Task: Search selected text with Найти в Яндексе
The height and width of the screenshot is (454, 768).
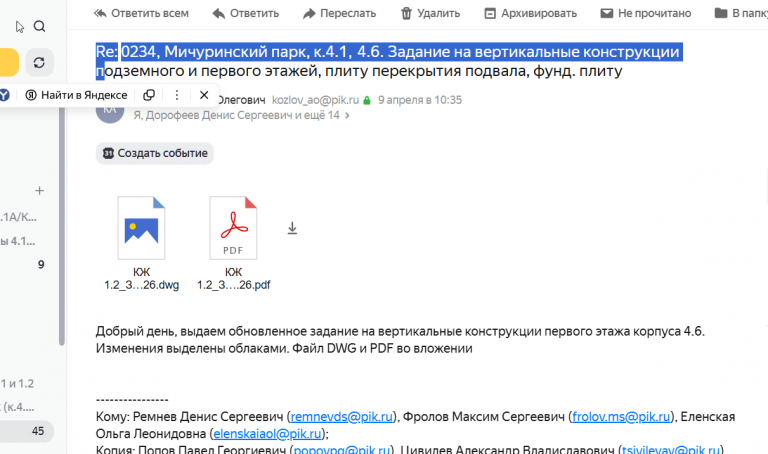Action: (x=76, y=95)
